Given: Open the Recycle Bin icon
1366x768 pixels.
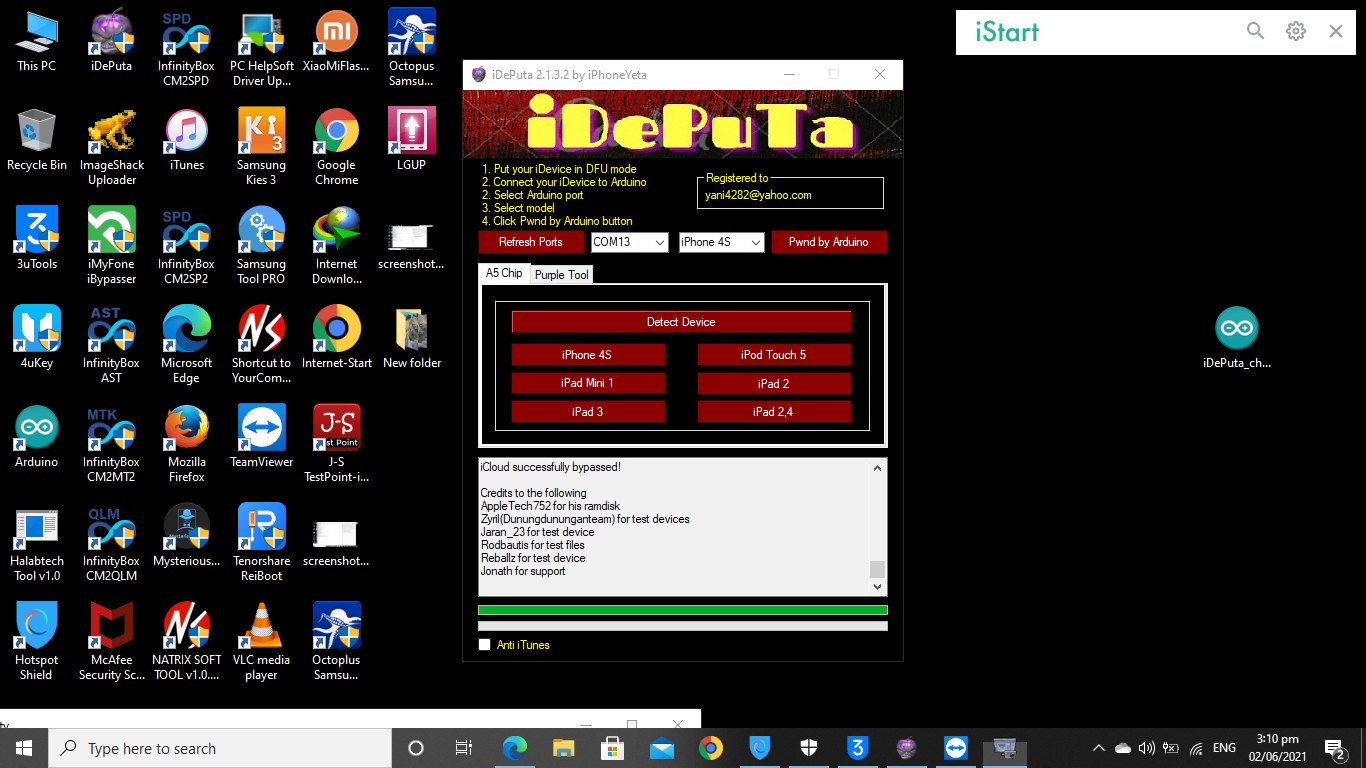Looking at the screenshot, I should (36, 141).
